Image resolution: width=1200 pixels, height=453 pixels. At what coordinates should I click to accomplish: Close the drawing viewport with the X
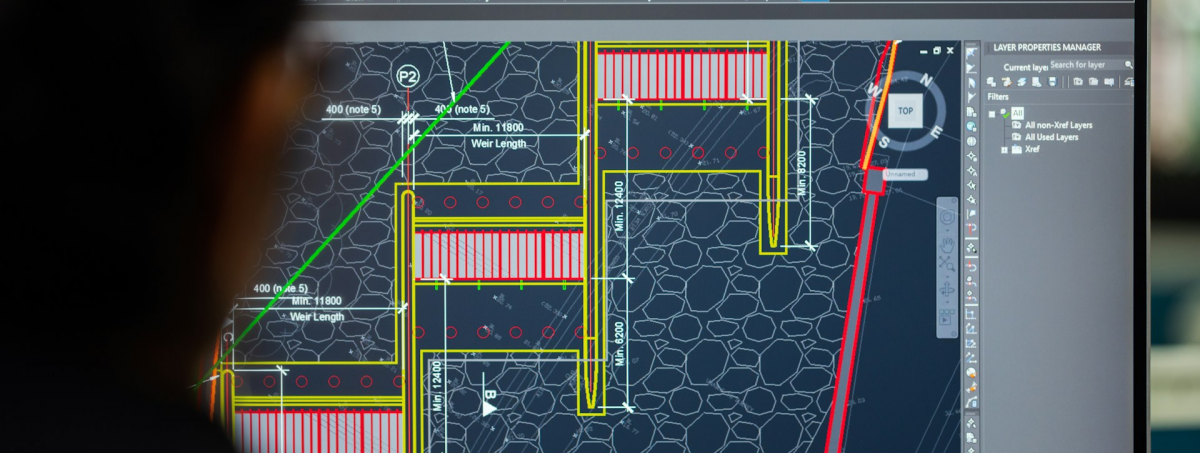point(950,50)
